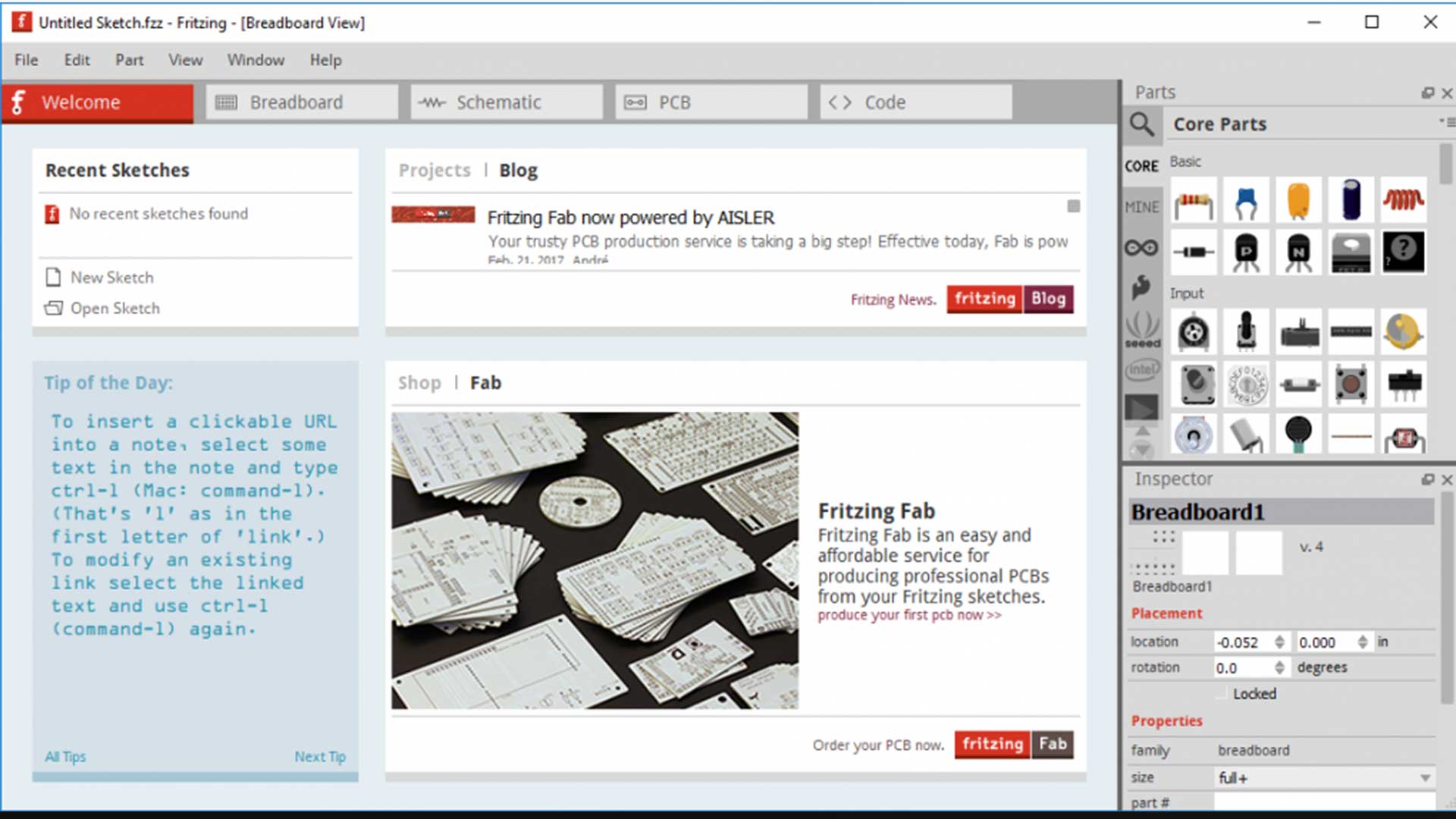The height and width of the screenshot is (819, 1456).
Task: Select the yellow tilt sensor part
Action: point(1403,331)
